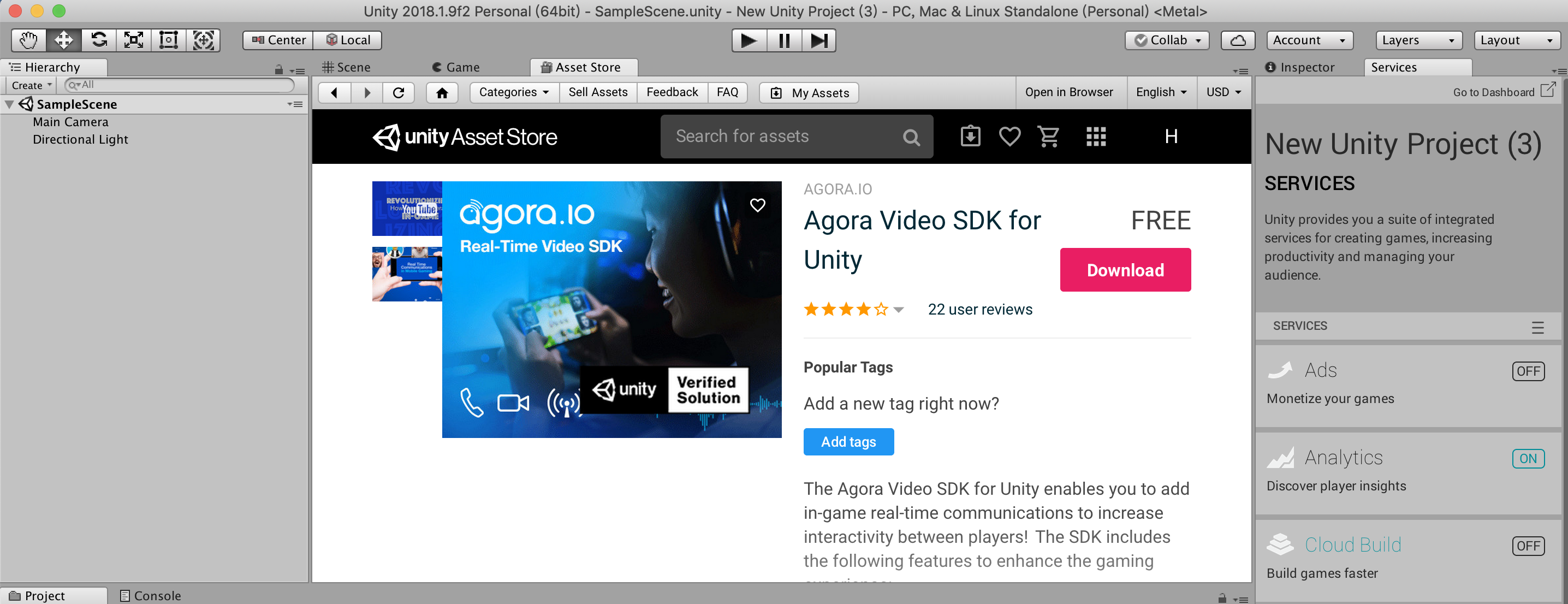This screenshot has height=604, width=1568.
Task: Click the Rect Transform tool icon
Action: coord(169,40)
